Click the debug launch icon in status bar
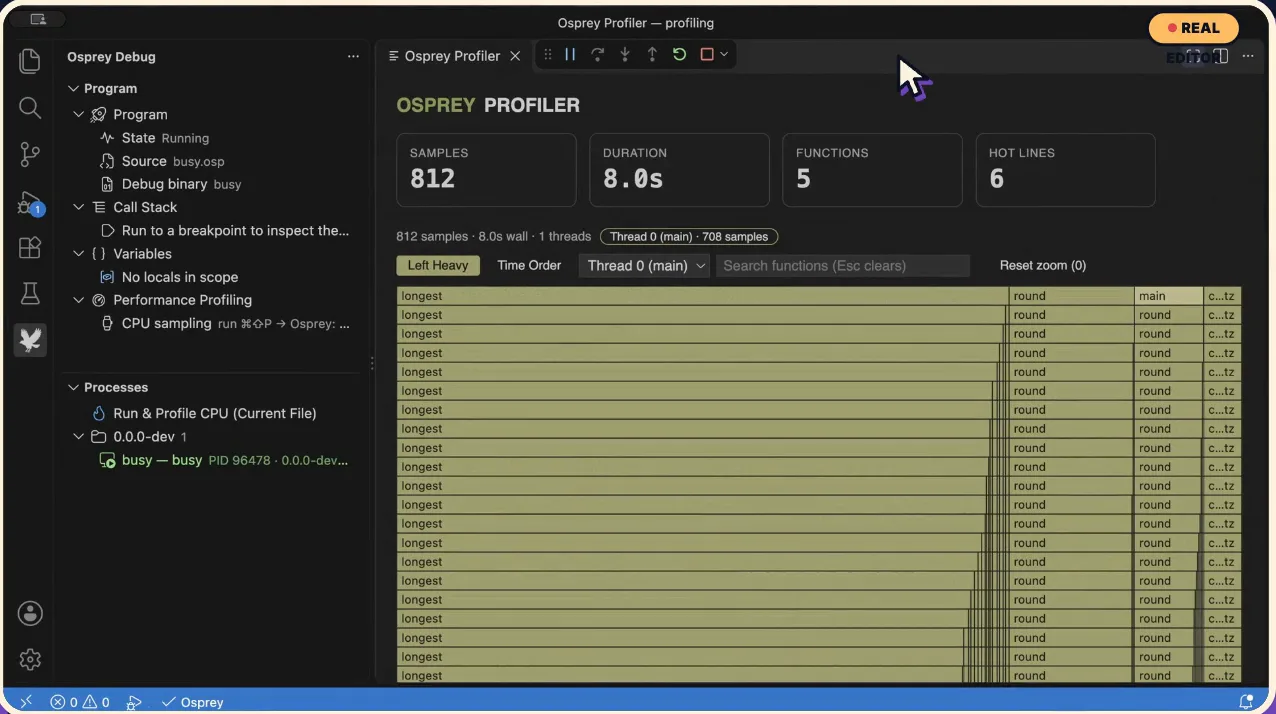Viewport: 1276px width, 714px height. pos(134,702)
